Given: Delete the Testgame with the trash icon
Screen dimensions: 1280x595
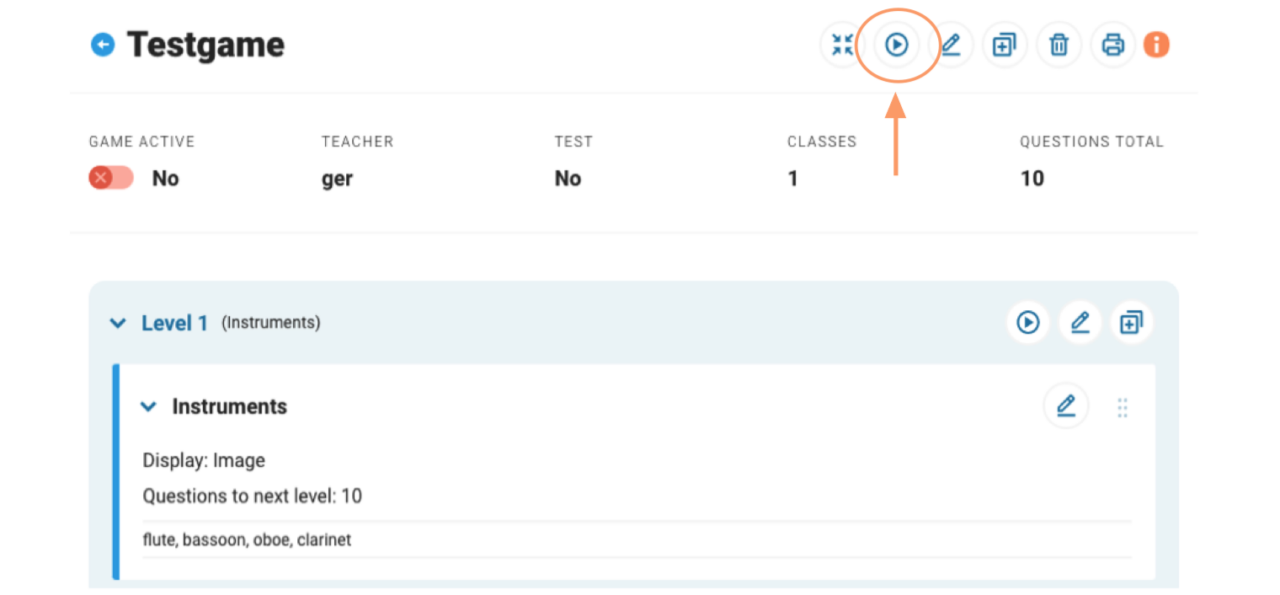Looking at the screenshot, I should tap(1059, 45).
